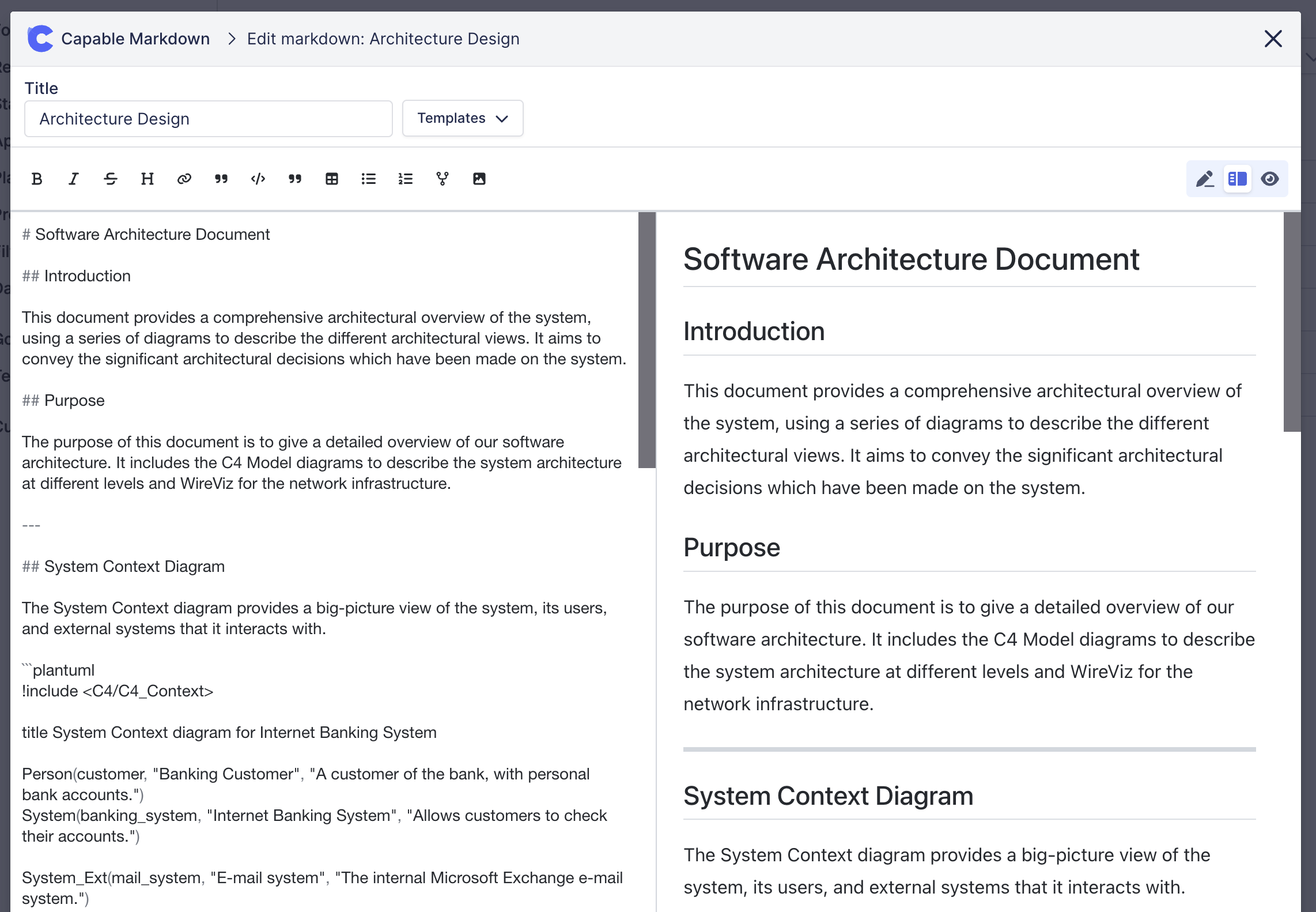
Task: Open the Templates dropdown
Action: (462, 118)
